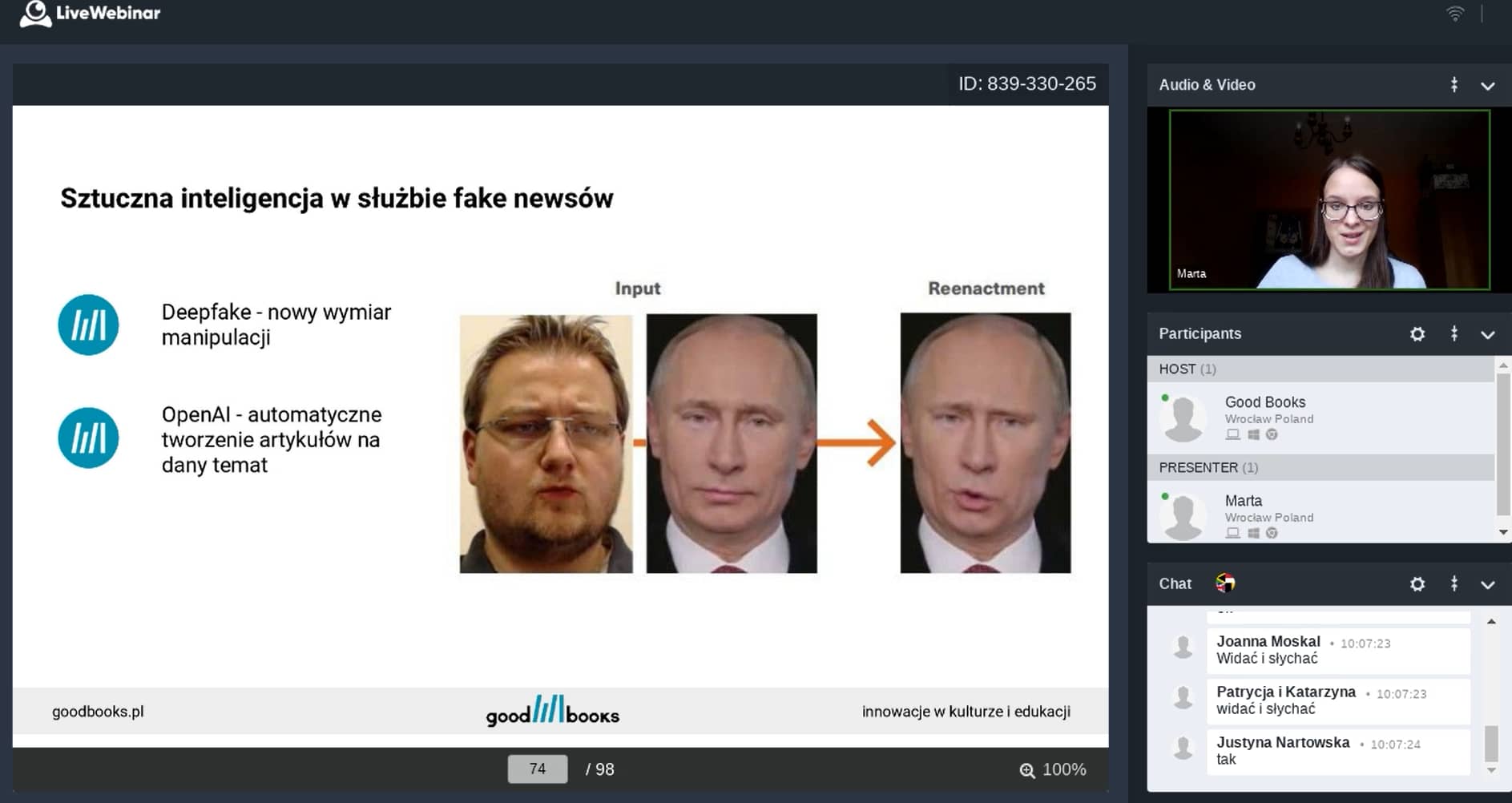Click the HOST (1) section header
The image size is (1512, 803).
pos(1320,369)
